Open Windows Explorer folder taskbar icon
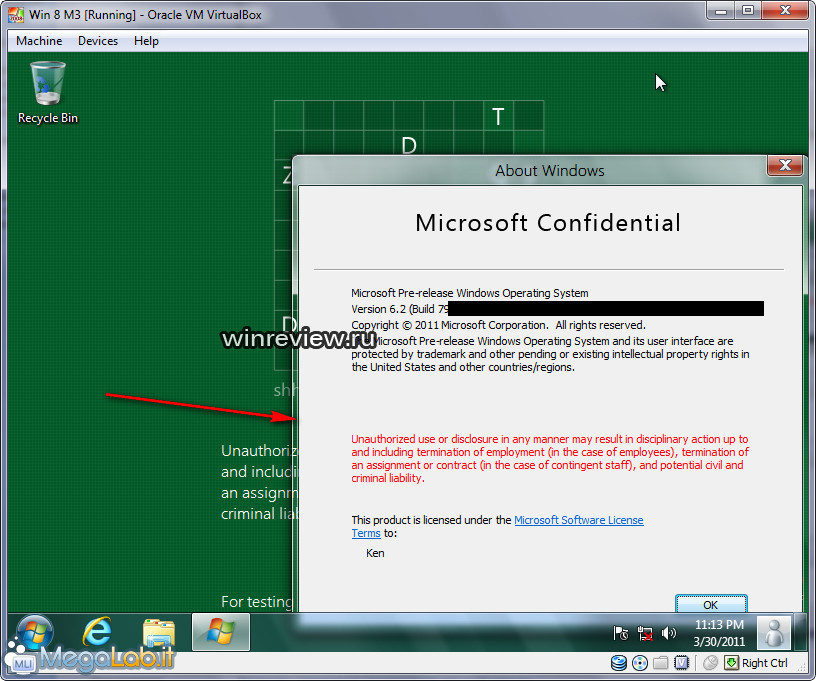Screen dimensions: 816x681 pyautogui.click(x=159, y=632)
